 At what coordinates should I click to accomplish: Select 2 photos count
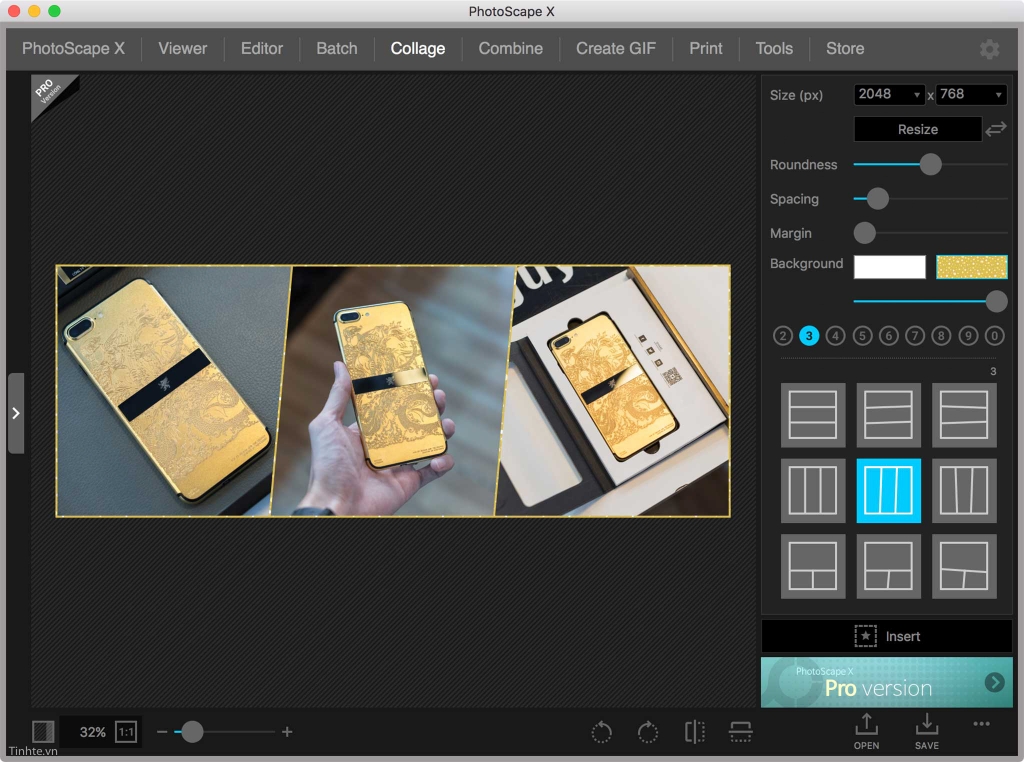[782, 336]
